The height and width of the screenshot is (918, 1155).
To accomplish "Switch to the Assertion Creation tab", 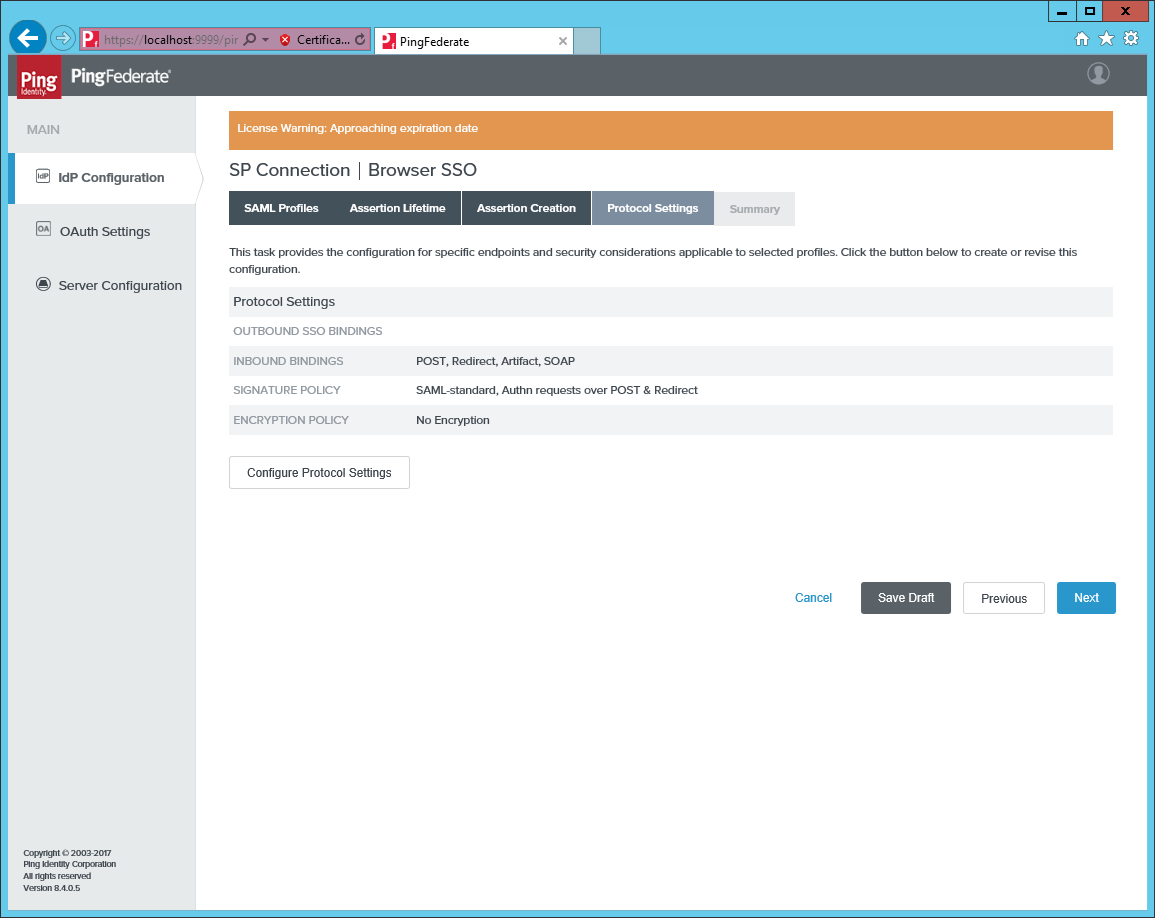I will coord(527,209).
